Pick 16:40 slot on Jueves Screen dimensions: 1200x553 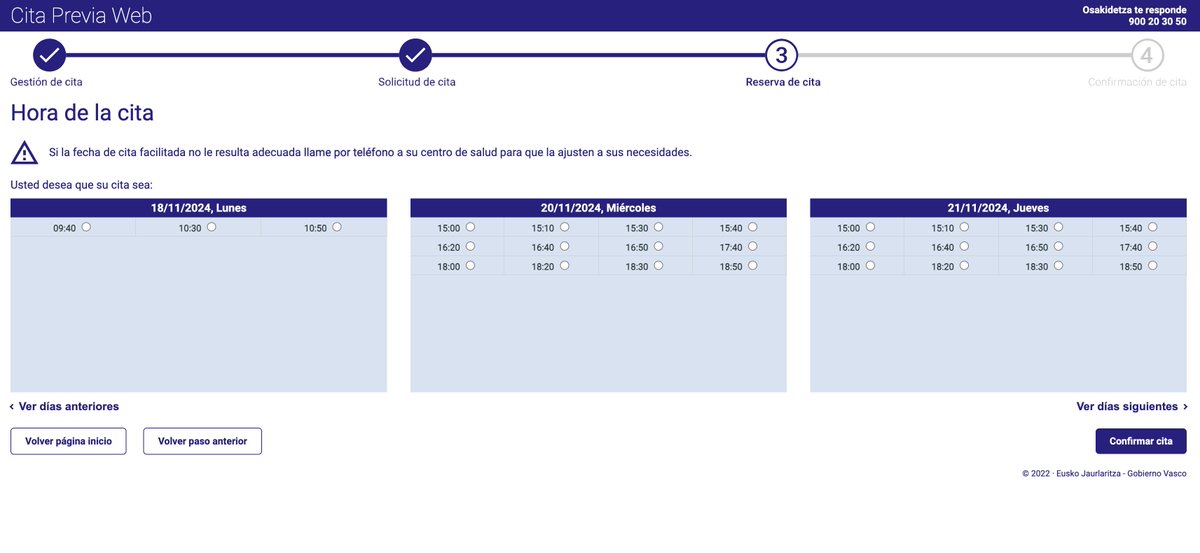coord(964,246)
